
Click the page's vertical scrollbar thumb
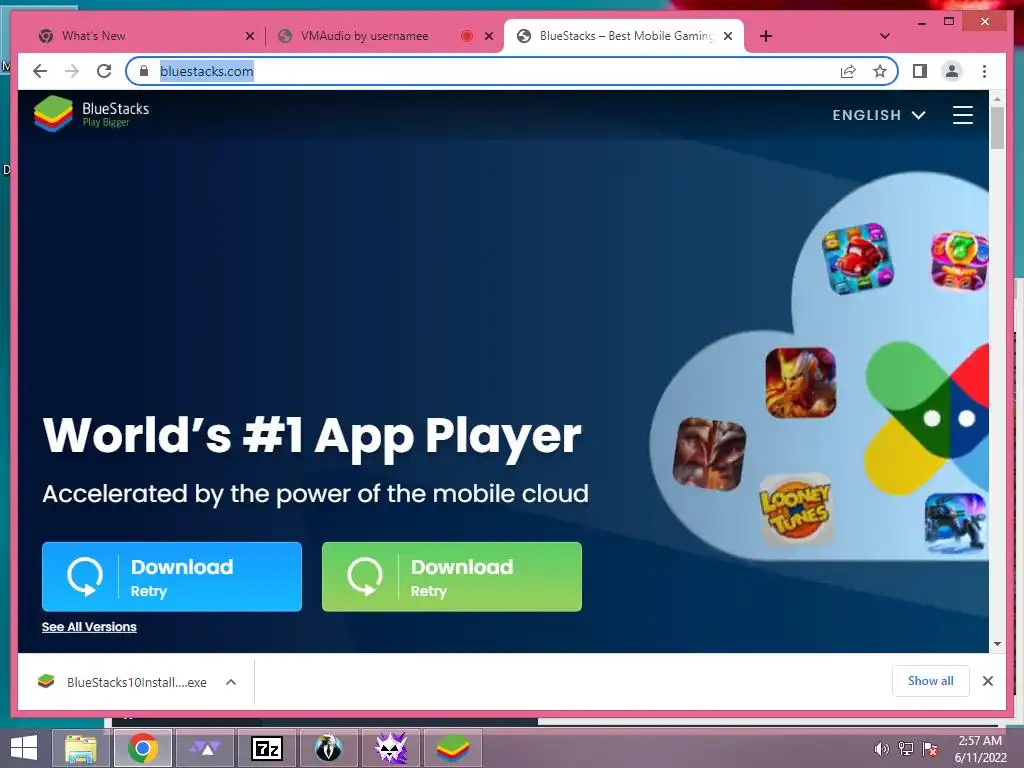click(997, 128)
